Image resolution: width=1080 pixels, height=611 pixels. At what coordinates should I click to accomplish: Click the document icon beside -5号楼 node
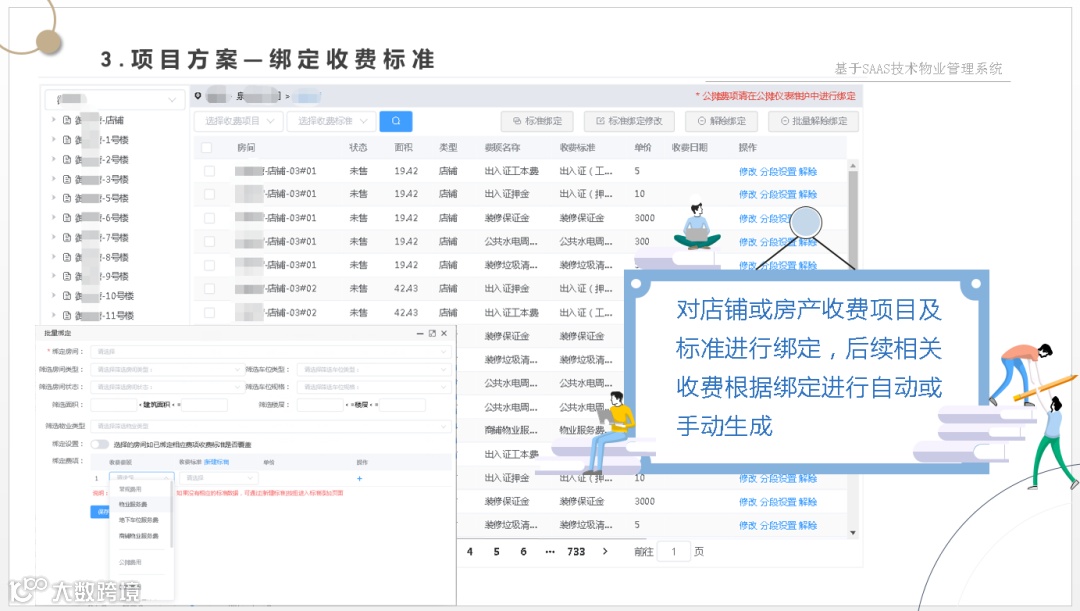point(67,198)
